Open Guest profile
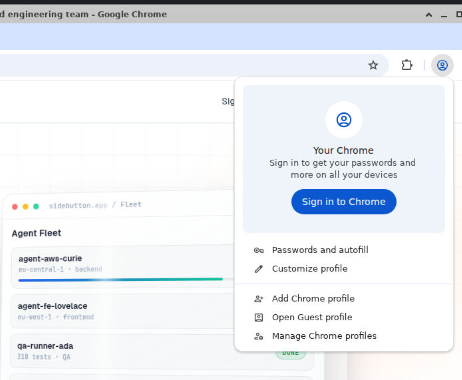The height and width of the screenshot is (380, 462). tap(344, 317)
